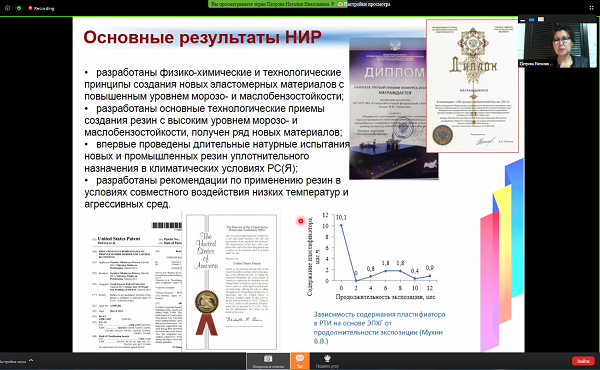Enter full screen mode icon
Image resolution: width=600 pixels, height=370 pixels.
click(x=592, y=7)
